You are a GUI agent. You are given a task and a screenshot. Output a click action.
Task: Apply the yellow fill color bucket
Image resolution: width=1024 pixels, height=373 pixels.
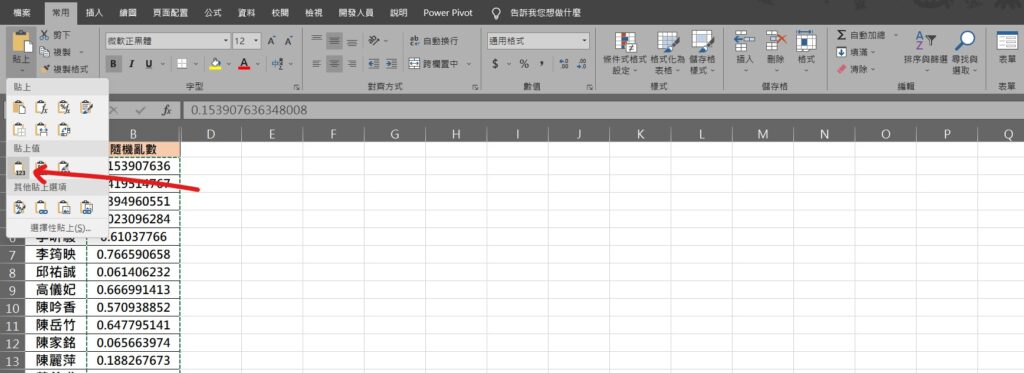pyautogui.click(x=216, y=64)
